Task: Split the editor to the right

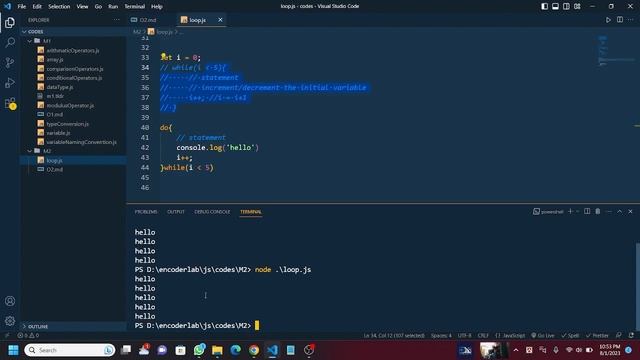Action: coord(620,20)
